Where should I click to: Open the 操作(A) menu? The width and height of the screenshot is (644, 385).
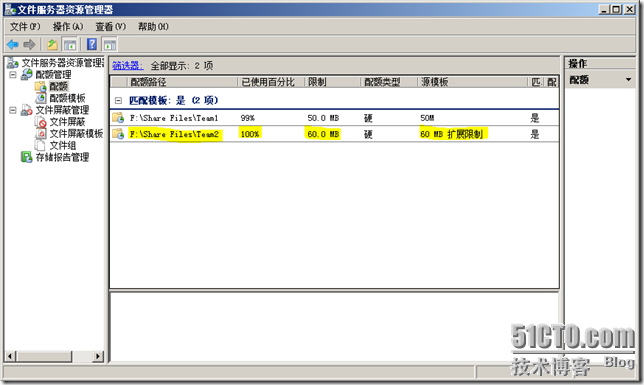point(68,26)
